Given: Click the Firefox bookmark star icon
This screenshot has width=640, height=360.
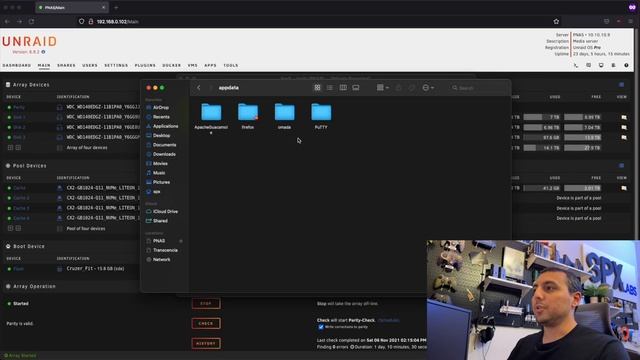Looking at the screenshot, I should [556, 21].
